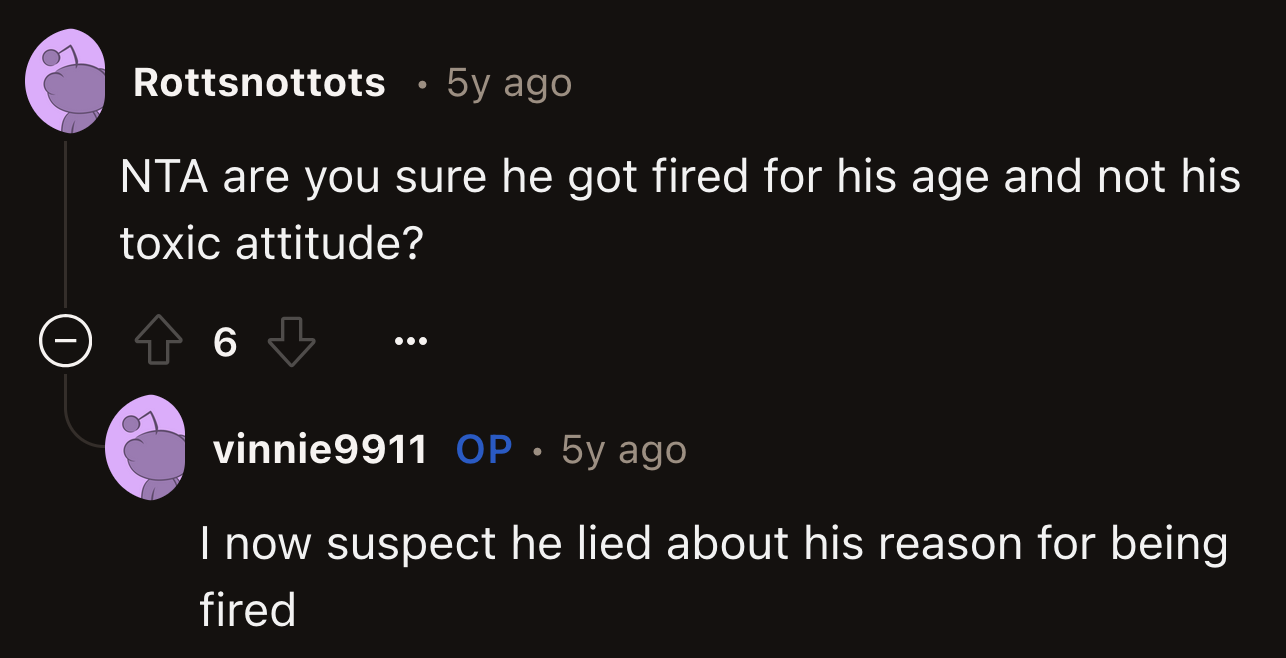Hide the reply chain using the circled minus

64,341
